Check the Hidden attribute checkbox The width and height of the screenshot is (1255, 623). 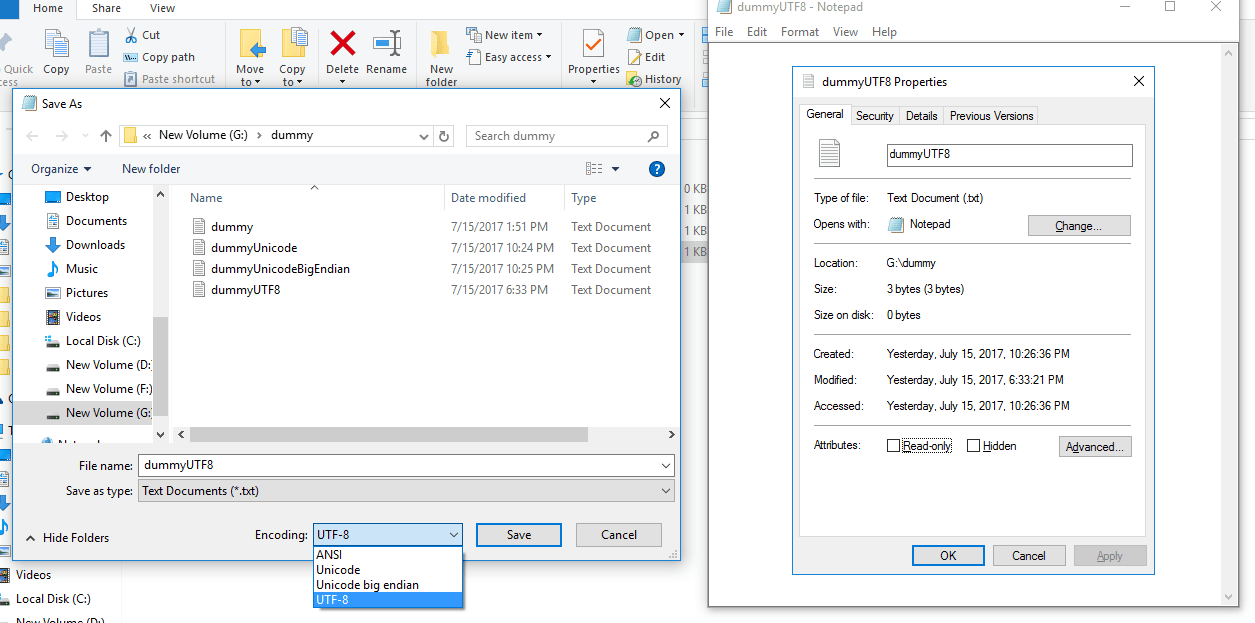[973, 446]
